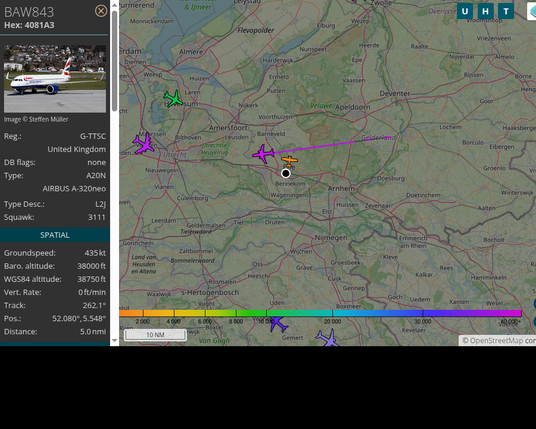Click the blue aircraft near Gemert
This screenshot has height=429, width=536.
(x=278, y=324)
